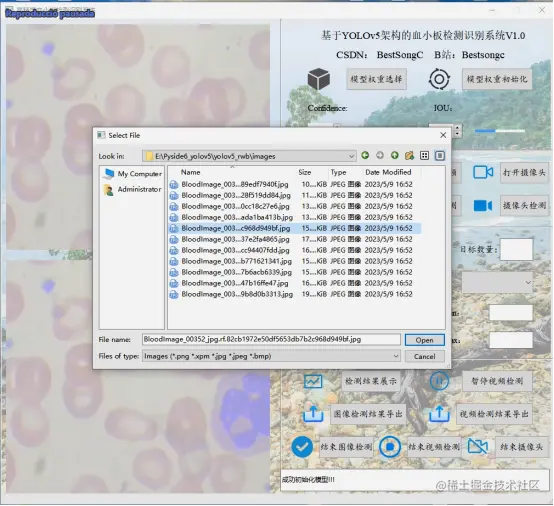
Task: Click the 摄像头检测 button
Action: (524, 206)
